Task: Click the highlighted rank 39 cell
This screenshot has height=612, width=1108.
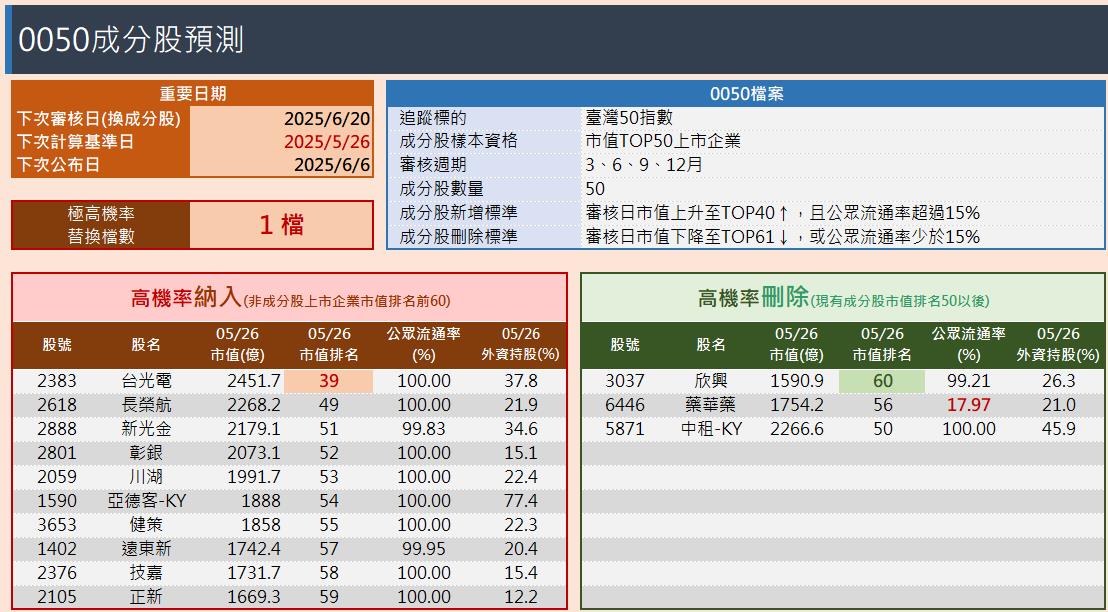Action: [x=329, y=381]
